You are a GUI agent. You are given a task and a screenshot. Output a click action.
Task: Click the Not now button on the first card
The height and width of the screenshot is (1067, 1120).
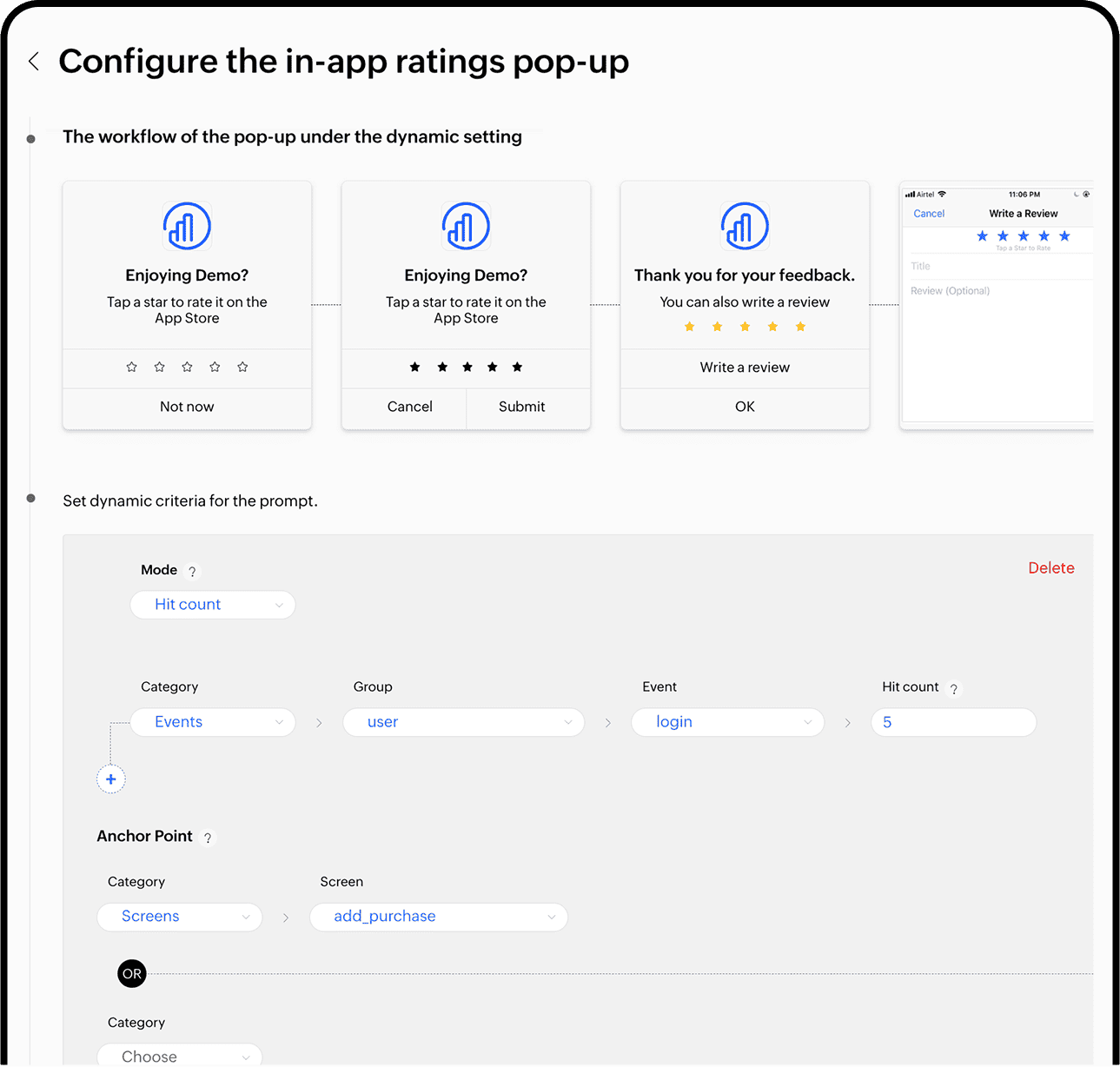coord(187,406)
